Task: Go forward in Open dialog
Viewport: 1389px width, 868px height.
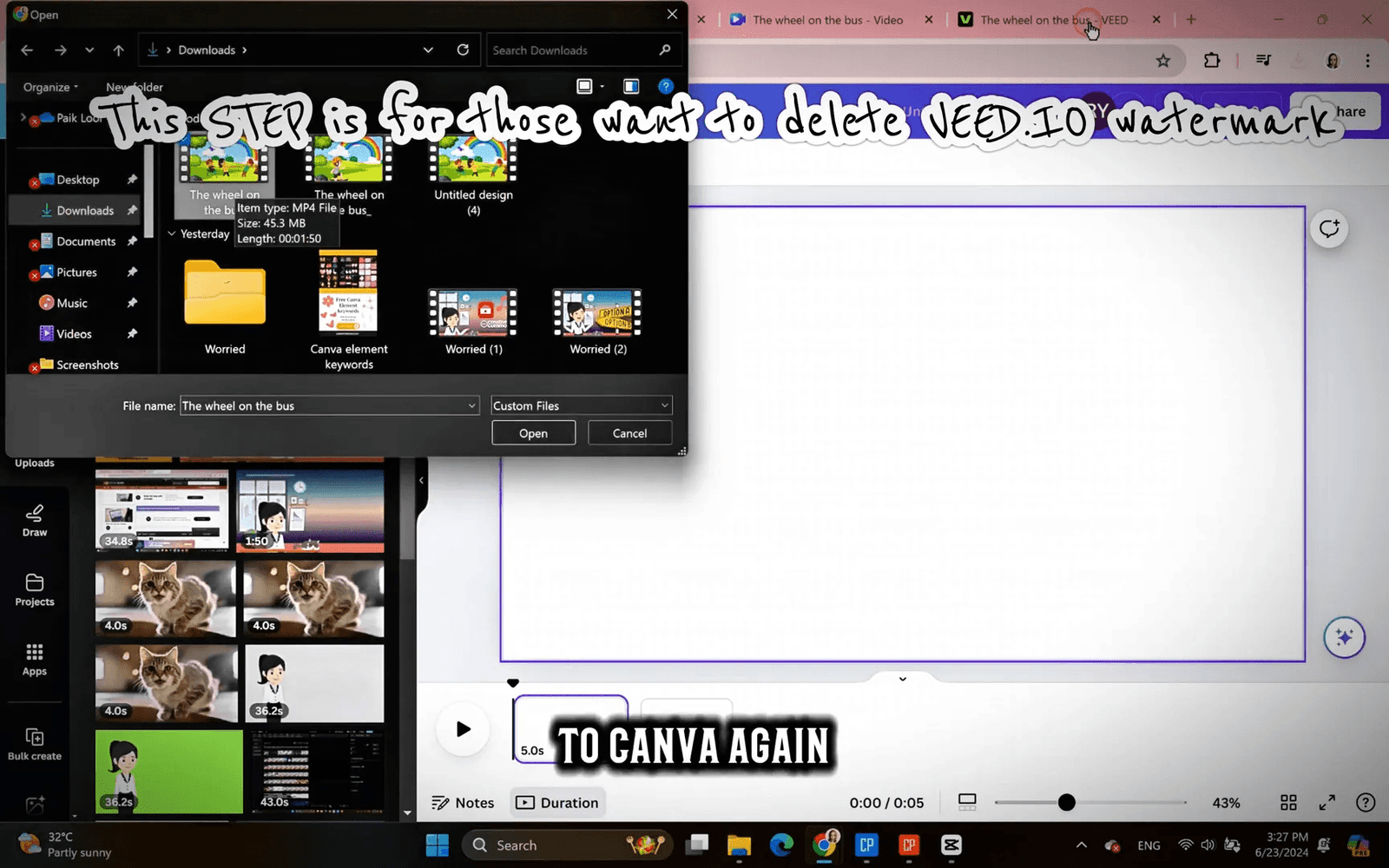Action: pyautogui.click(x=60, y=50)
